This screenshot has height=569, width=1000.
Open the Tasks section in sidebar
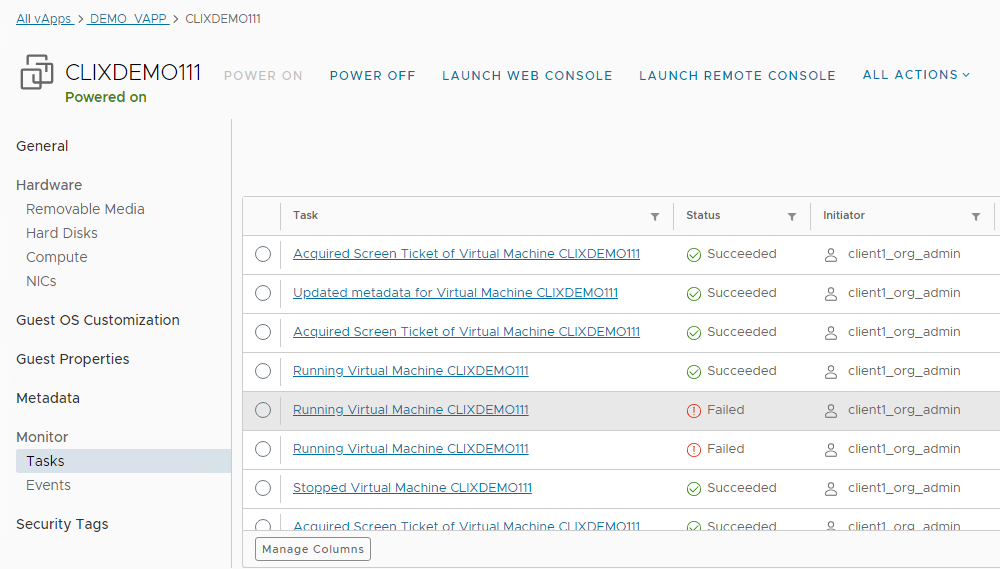45,461
